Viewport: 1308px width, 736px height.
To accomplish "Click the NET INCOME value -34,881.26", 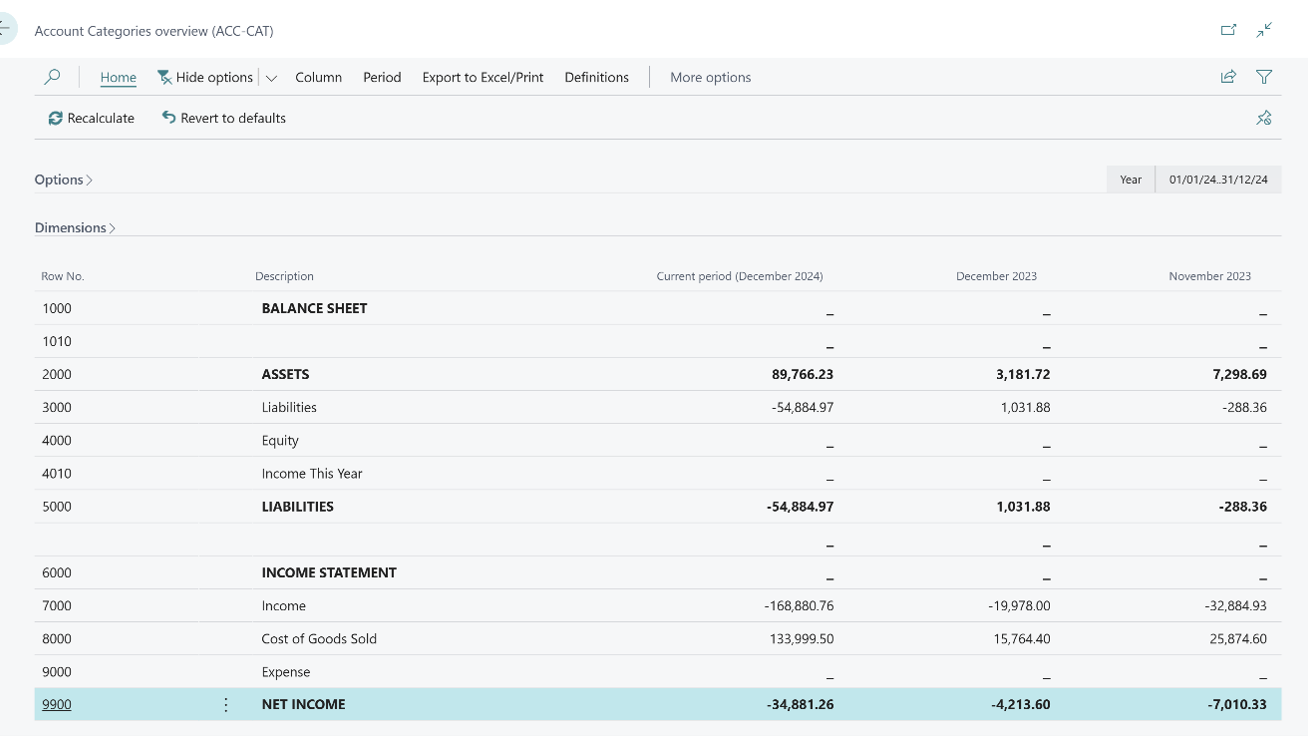I will click(800, 705).
